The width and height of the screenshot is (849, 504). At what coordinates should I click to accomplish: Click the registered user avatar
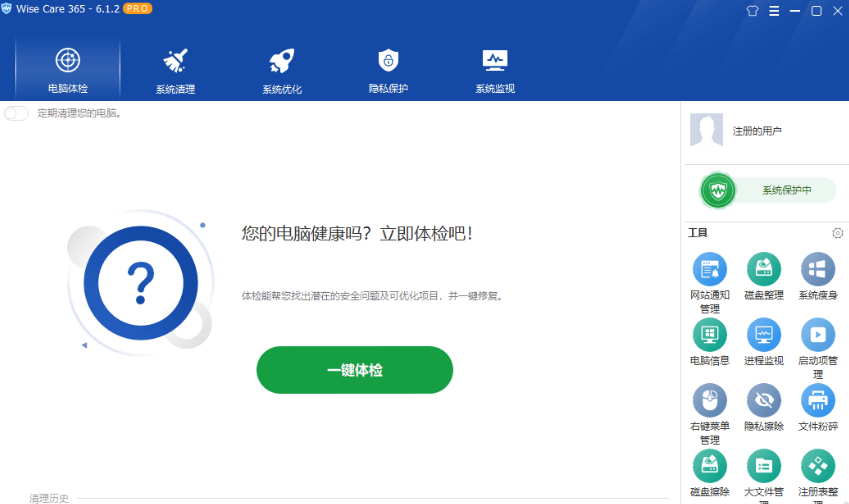[x=706, y=130]
